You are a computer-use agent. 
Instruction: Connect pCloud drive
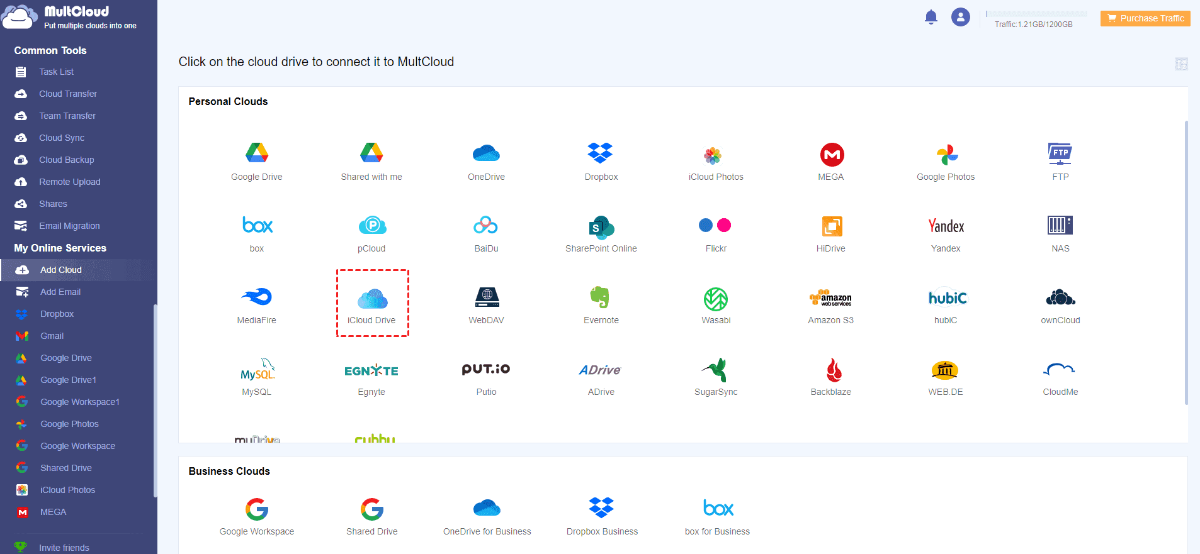point(371,233)
